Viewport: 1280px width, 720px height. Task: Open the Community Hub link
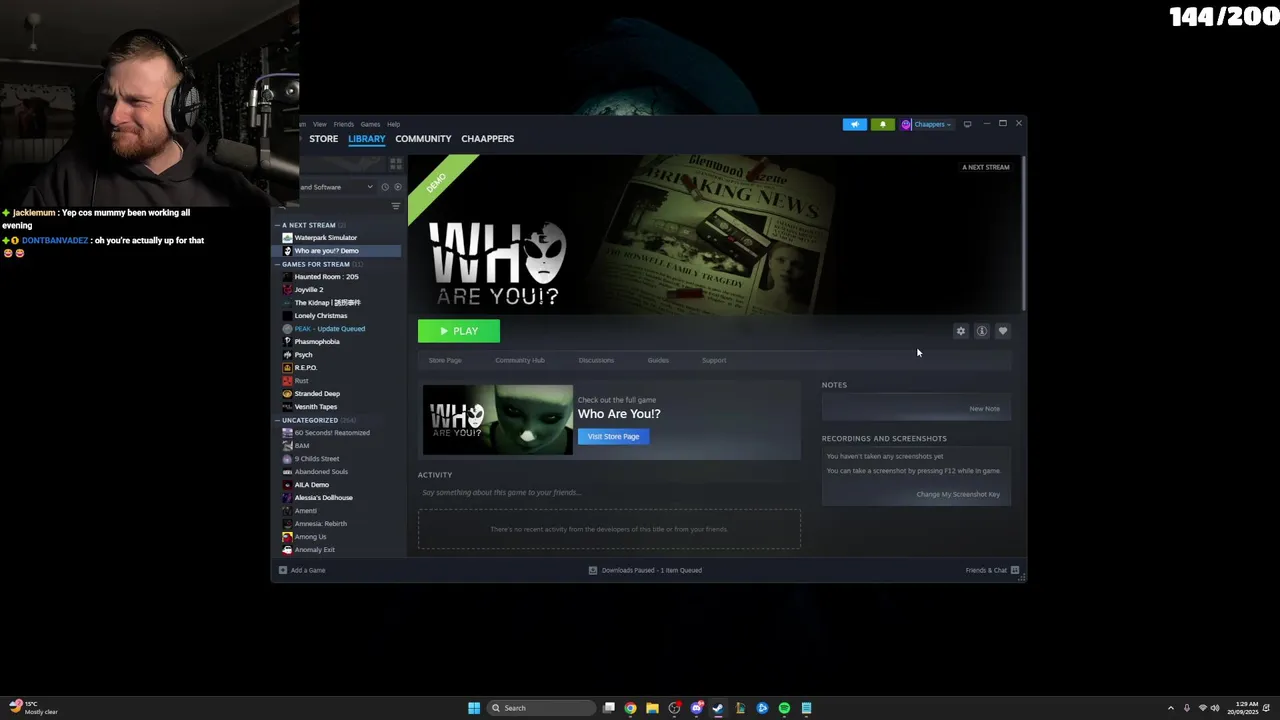[520, 360]
